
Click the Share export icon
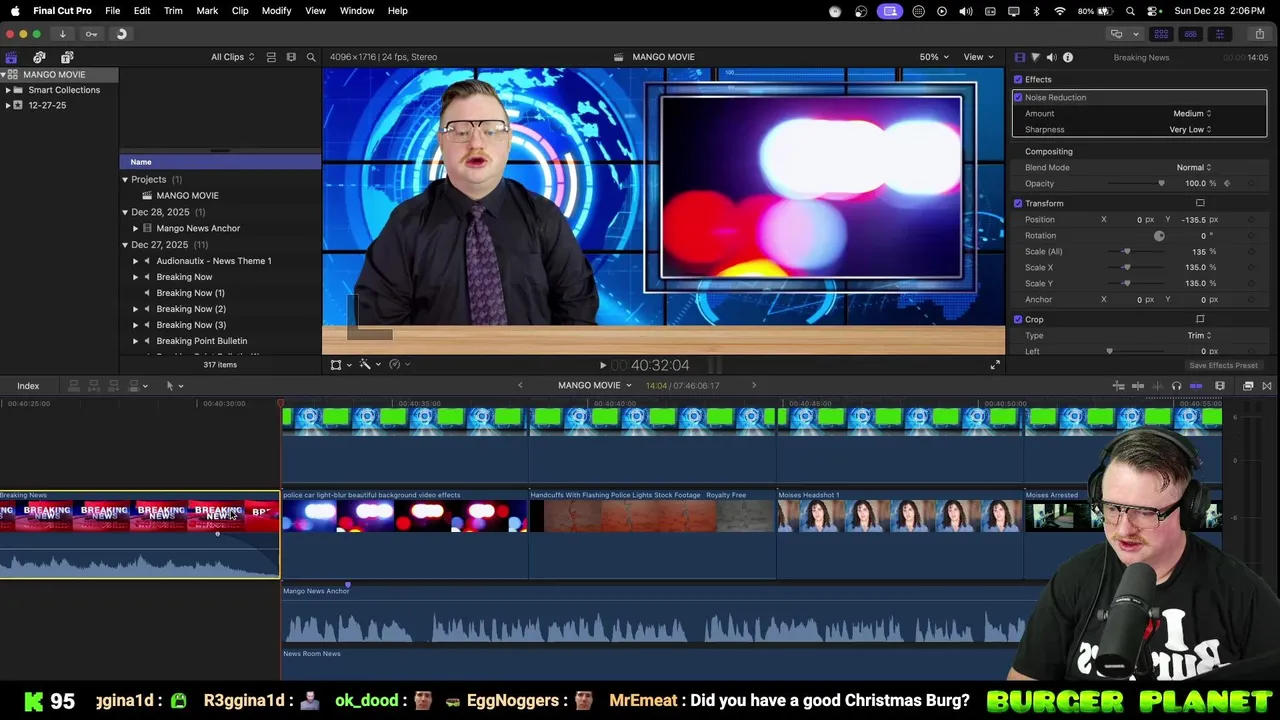[x=1259, y=34]
